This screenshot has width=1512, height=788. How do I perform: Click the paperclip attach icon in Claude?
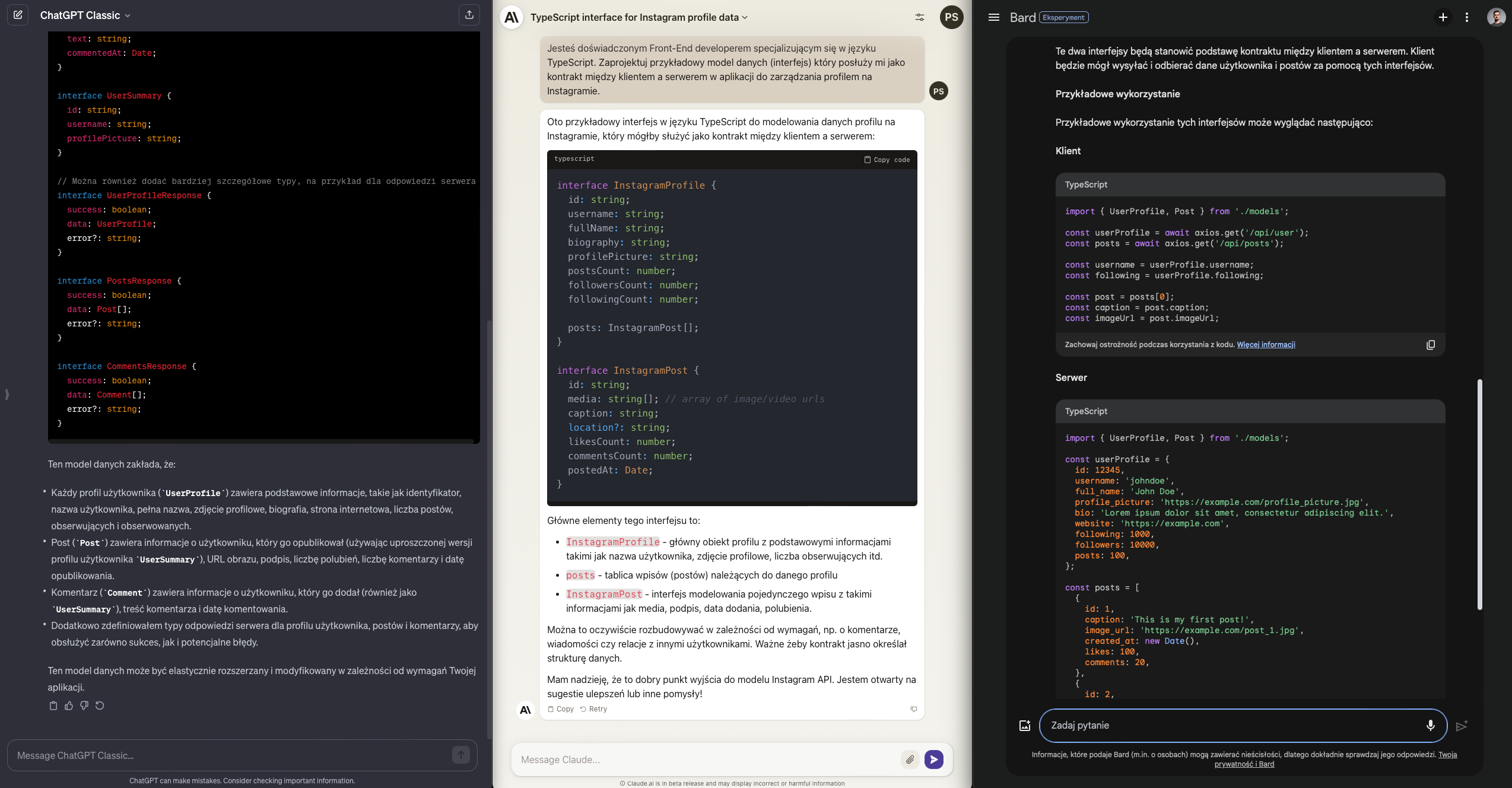click(x=910, y=759)
